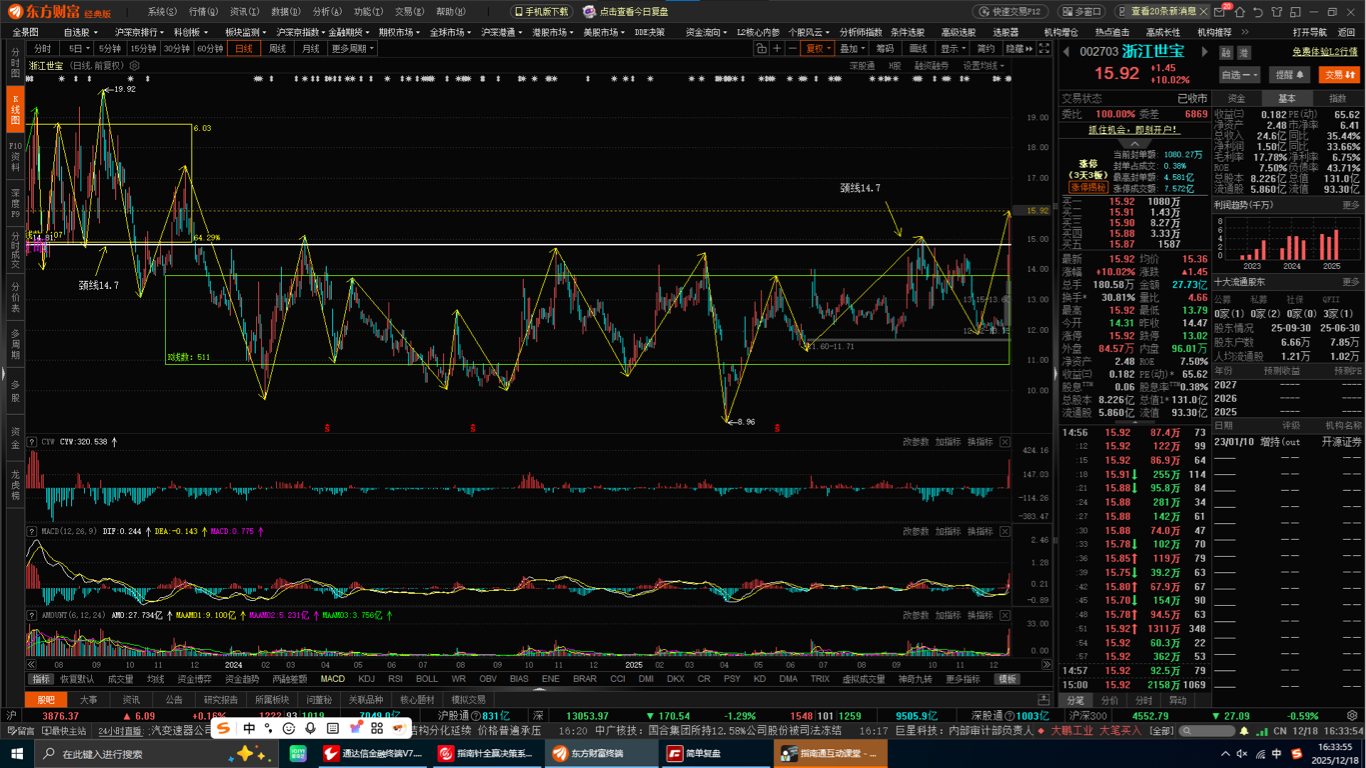1366x768 pixels.
Task: Open the mail messages icon with badge
Action: point(1221,11)
